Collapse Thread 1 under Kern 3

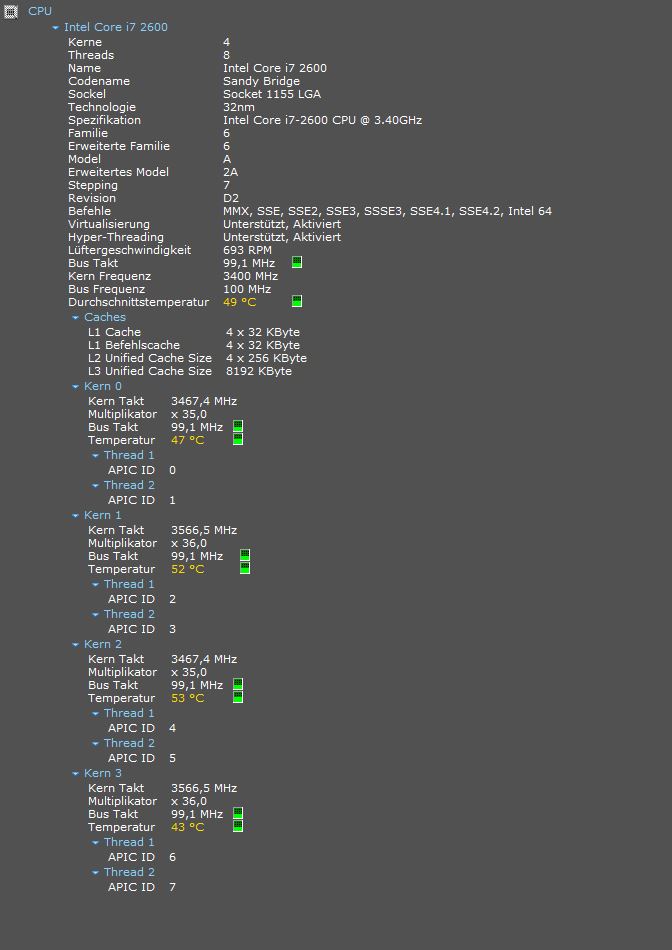tap(96, 842)
